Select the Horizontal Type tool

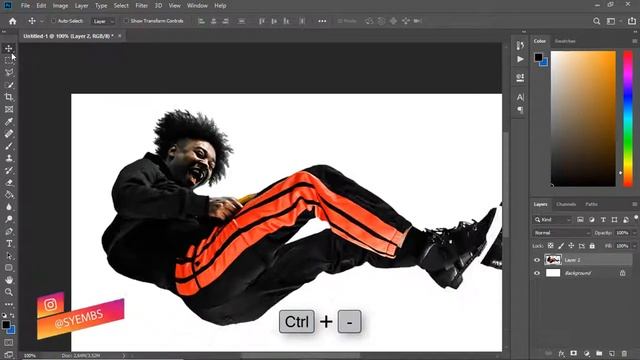coord(9,244)
